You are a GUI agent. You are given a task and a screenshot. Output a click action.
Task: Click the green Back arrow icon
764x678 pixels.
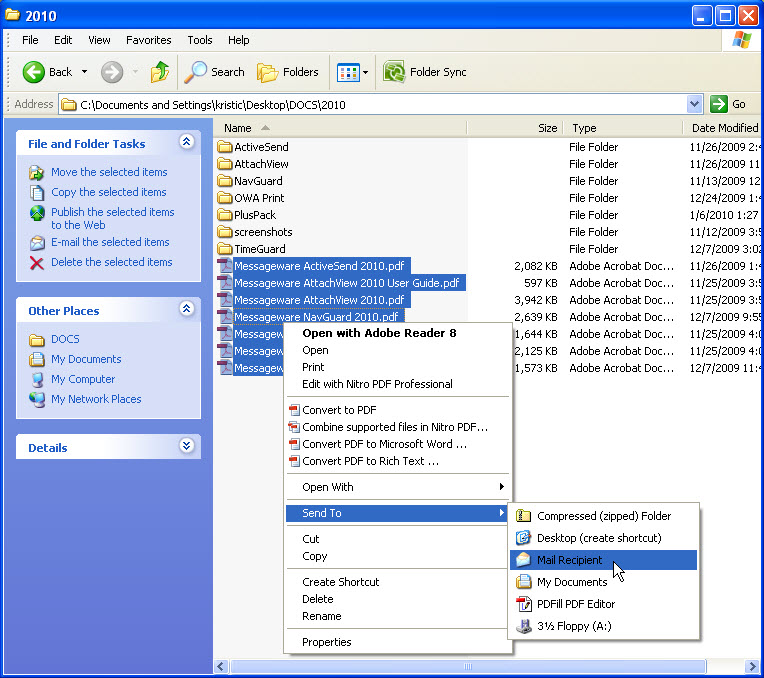[x=34, y=72]
